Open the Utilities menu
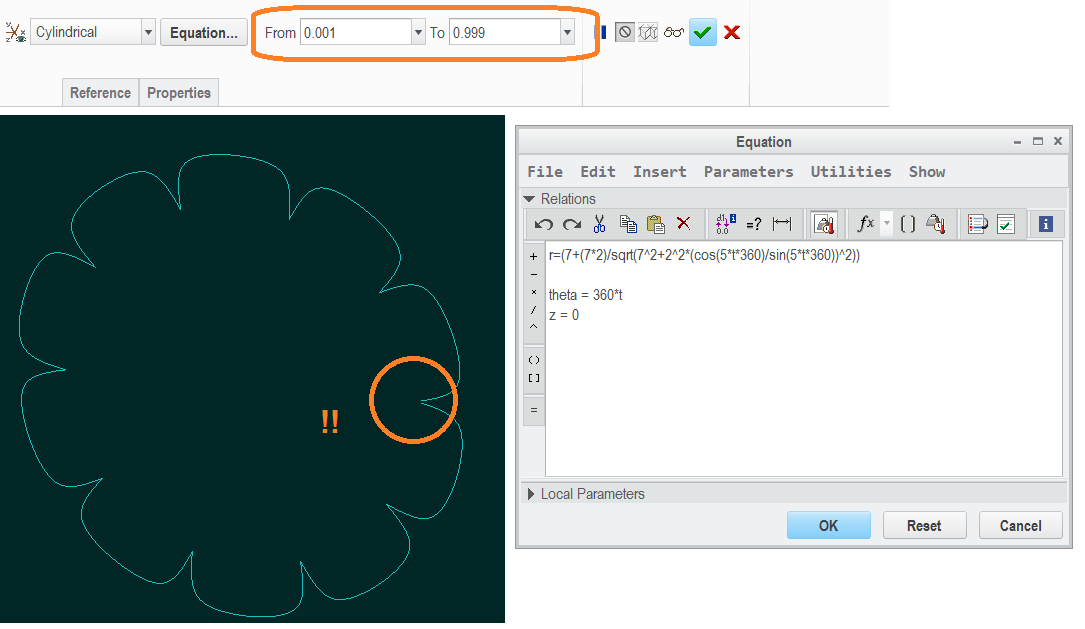The image size is (1085, 629). (x=850, y=172)
